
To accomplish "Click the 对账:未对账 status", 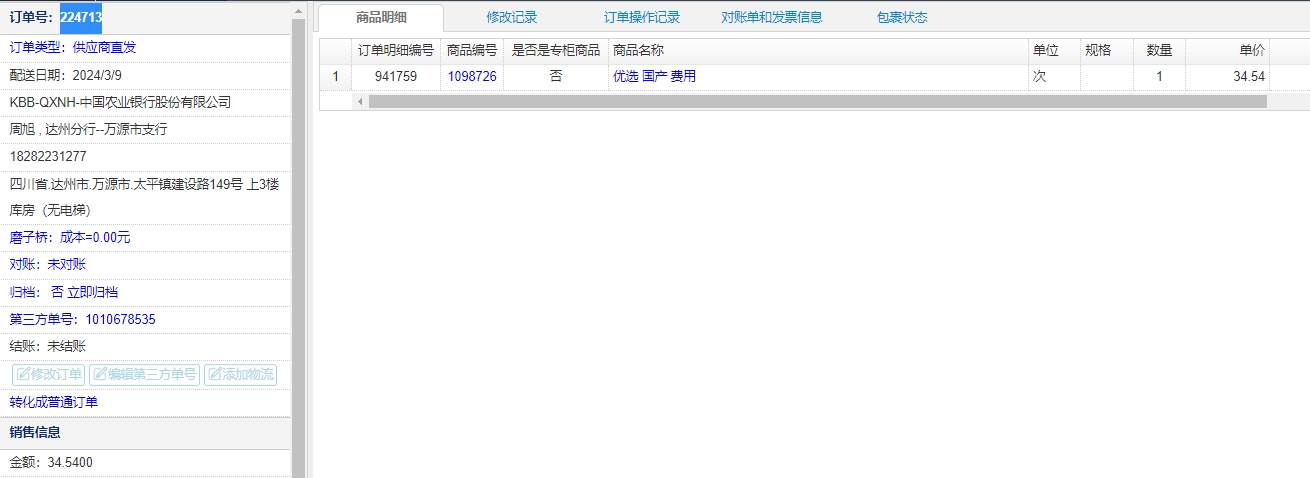I will click(x=48, y=264).
